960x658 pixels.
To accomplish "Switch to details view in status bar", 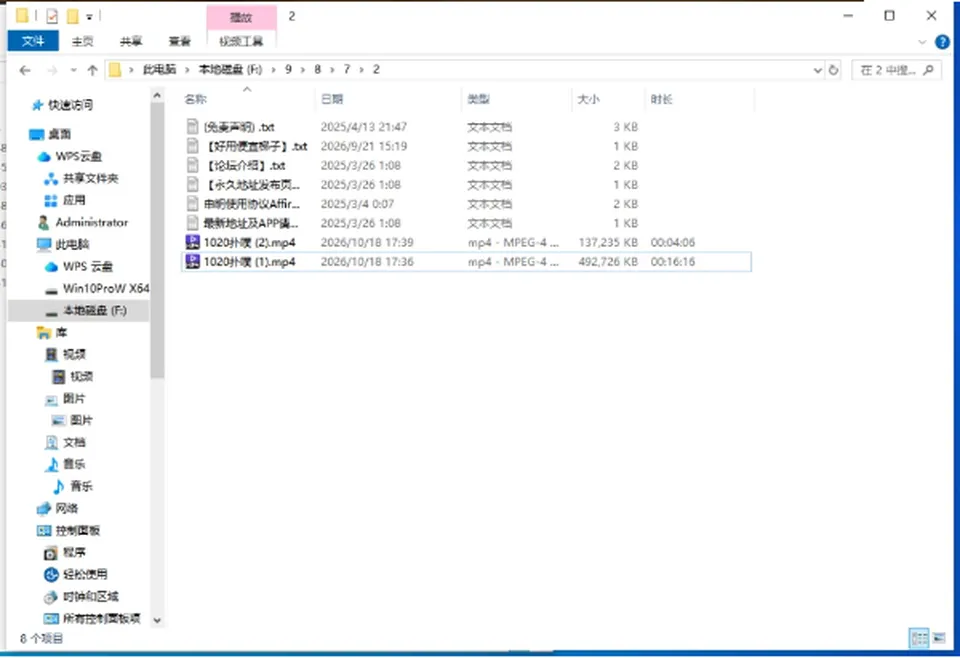I will point(919,638).
